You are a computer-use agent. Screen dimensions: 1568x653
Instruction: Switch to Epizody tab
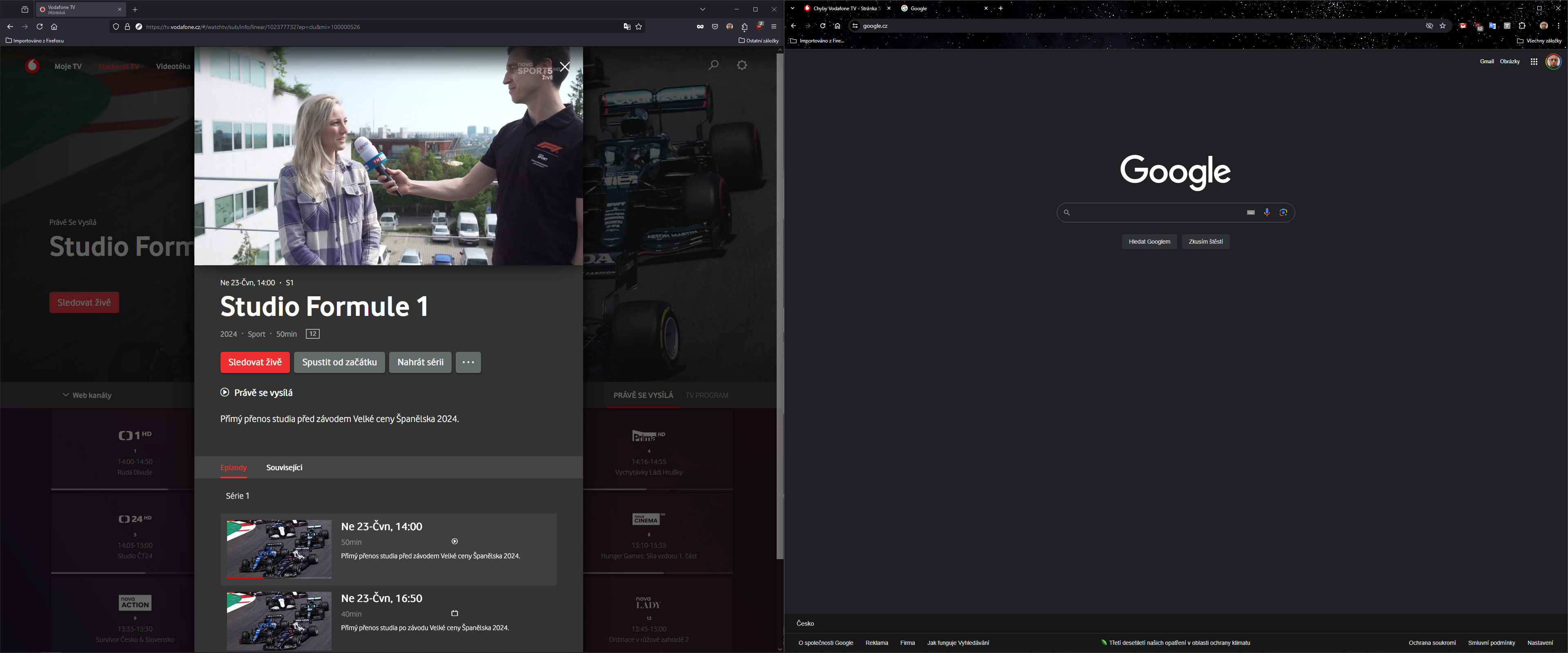[234, 467]
